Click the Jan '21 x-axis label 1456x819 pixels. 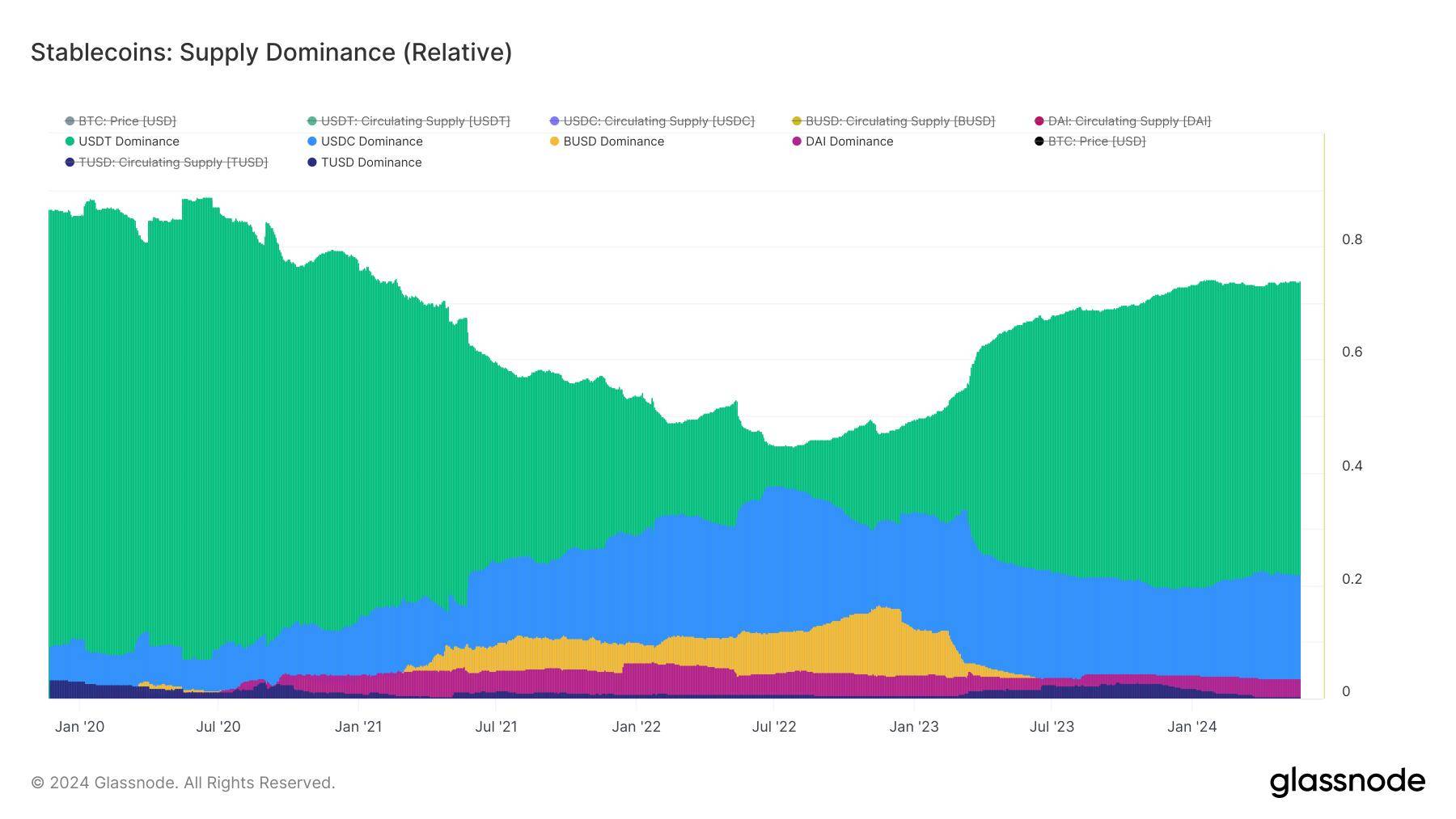(x=358, y=727)
